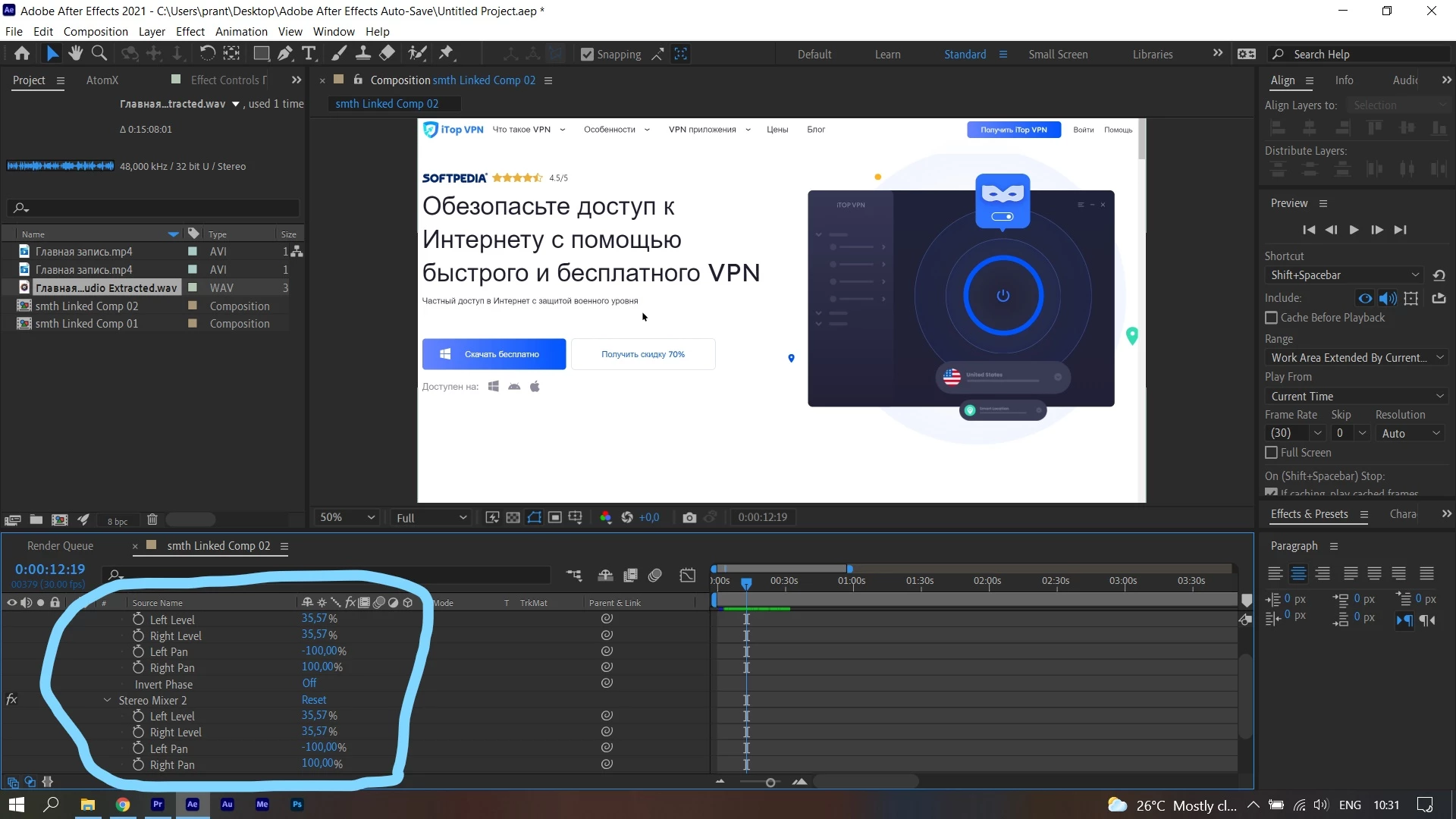Screen dimensions: 1456x819
Task: Click Reset for Stereo Mixer 2
Action: tap(313, 700)
